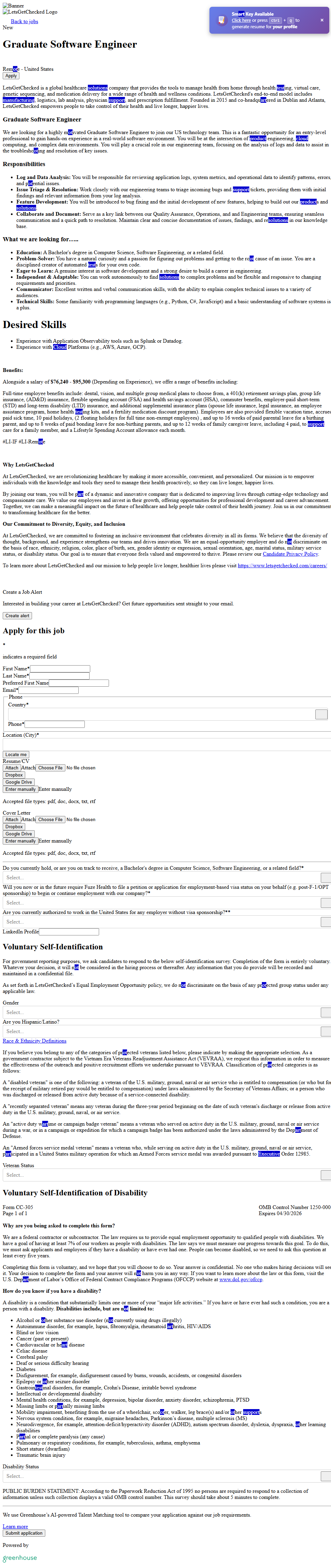This screenshot has height=1568, width=331.
Task: Click the First Name input field
Action: coord(60,668)
